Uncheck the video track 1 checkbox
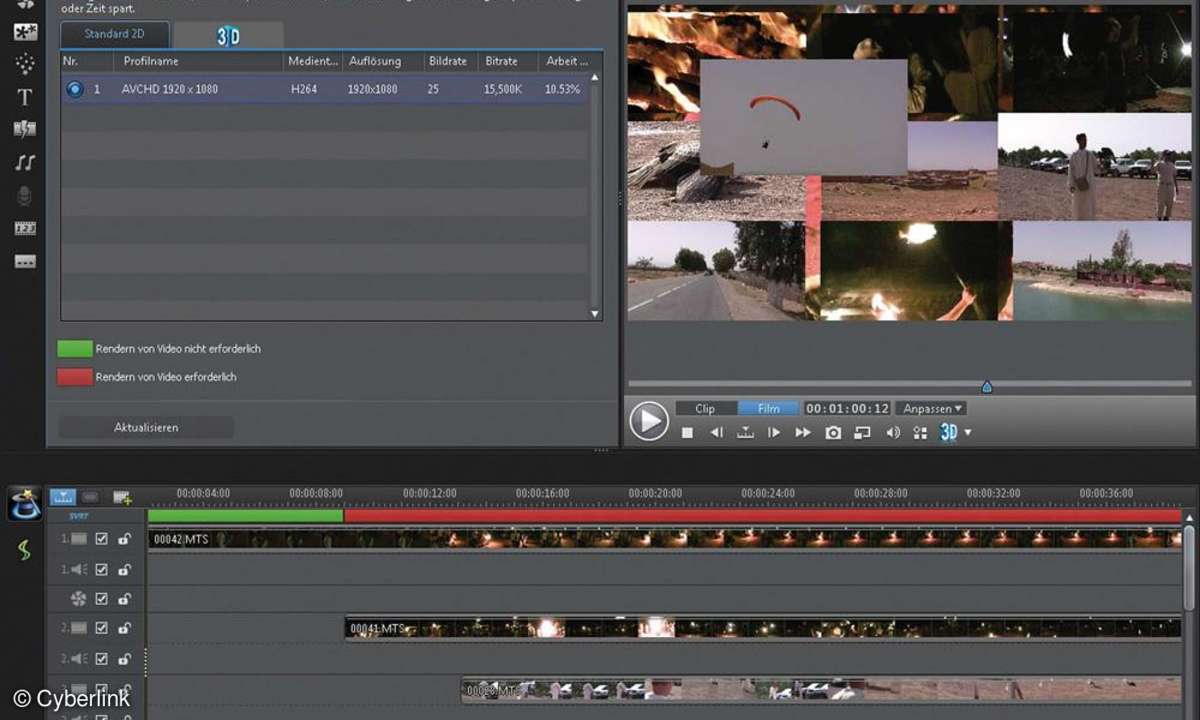 (101, 539)
